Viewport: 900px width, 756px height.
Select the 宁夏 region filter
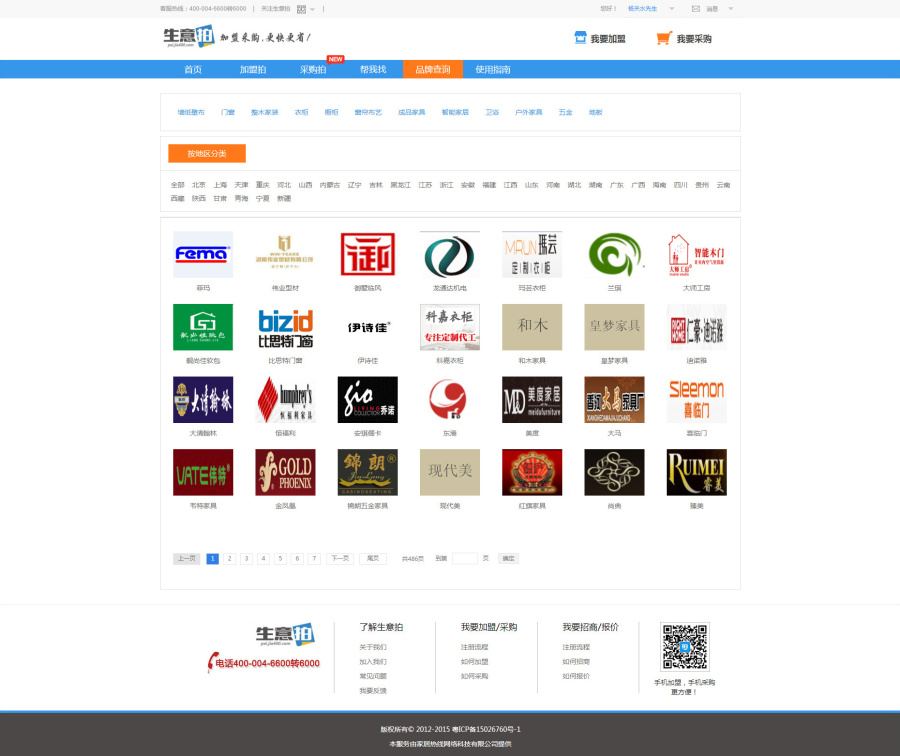(262, 199)
